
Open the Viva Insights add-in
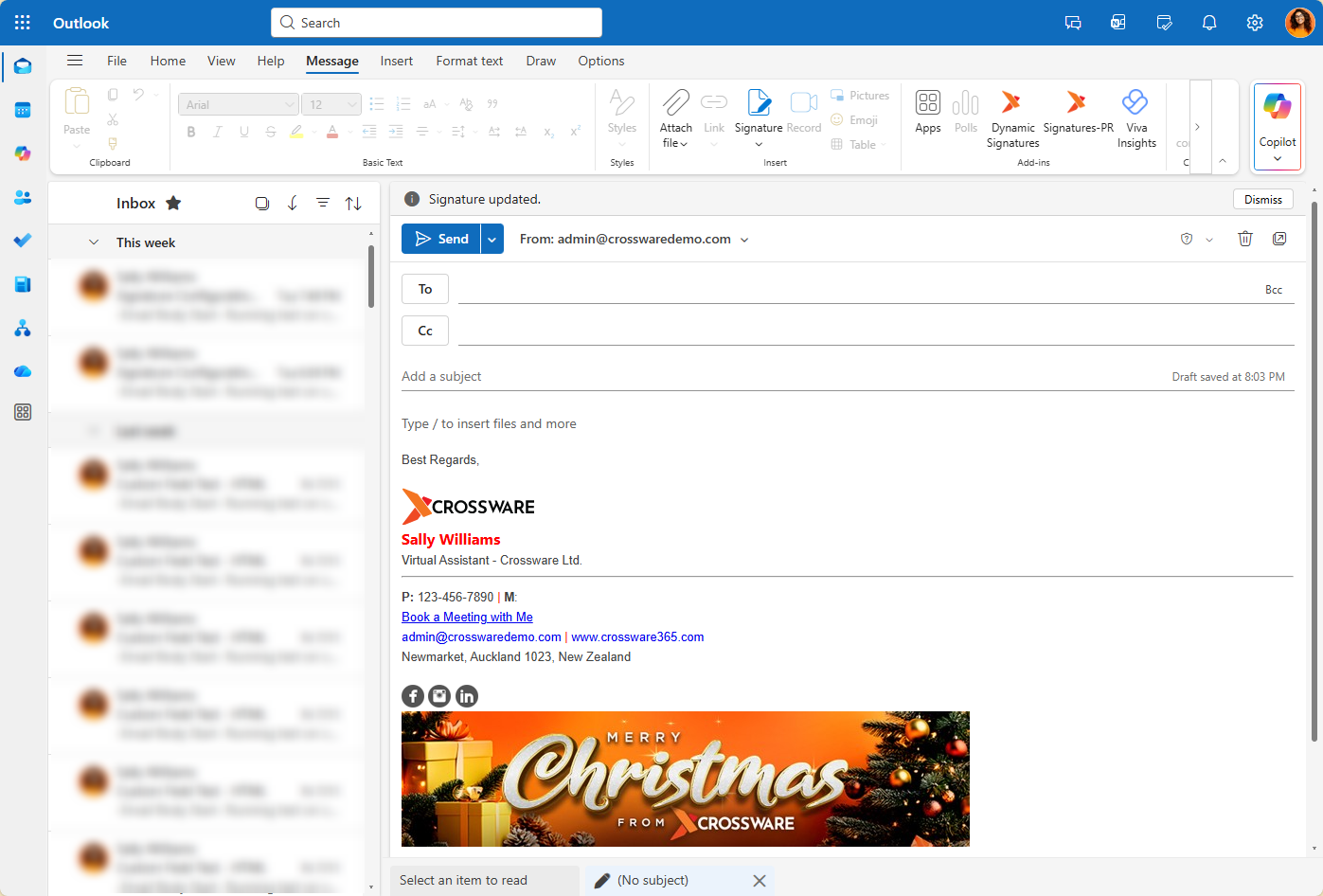1135,103
